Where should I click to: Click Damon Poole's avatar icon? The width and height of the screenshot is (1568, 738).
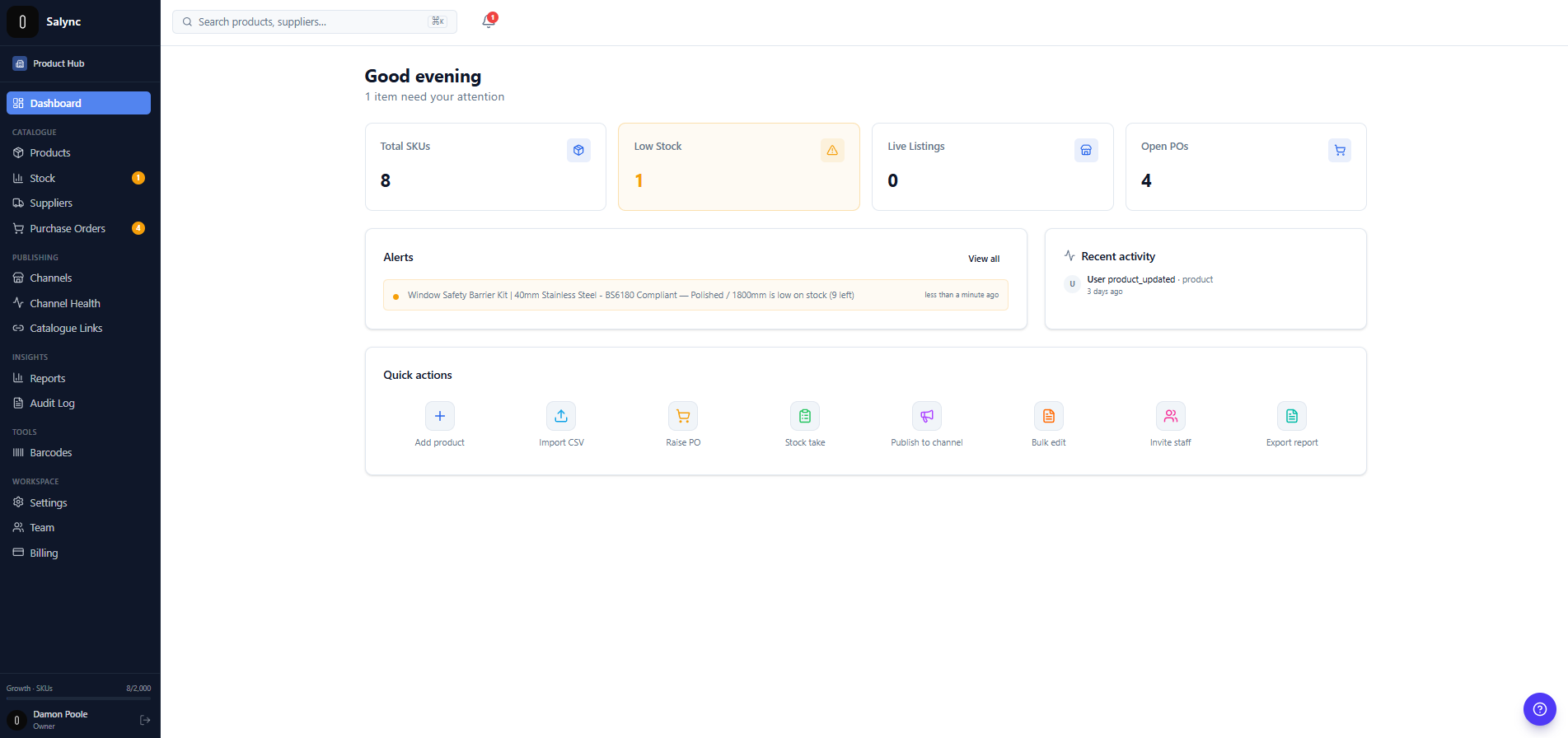pyautogui.click(x=16, y=720)
